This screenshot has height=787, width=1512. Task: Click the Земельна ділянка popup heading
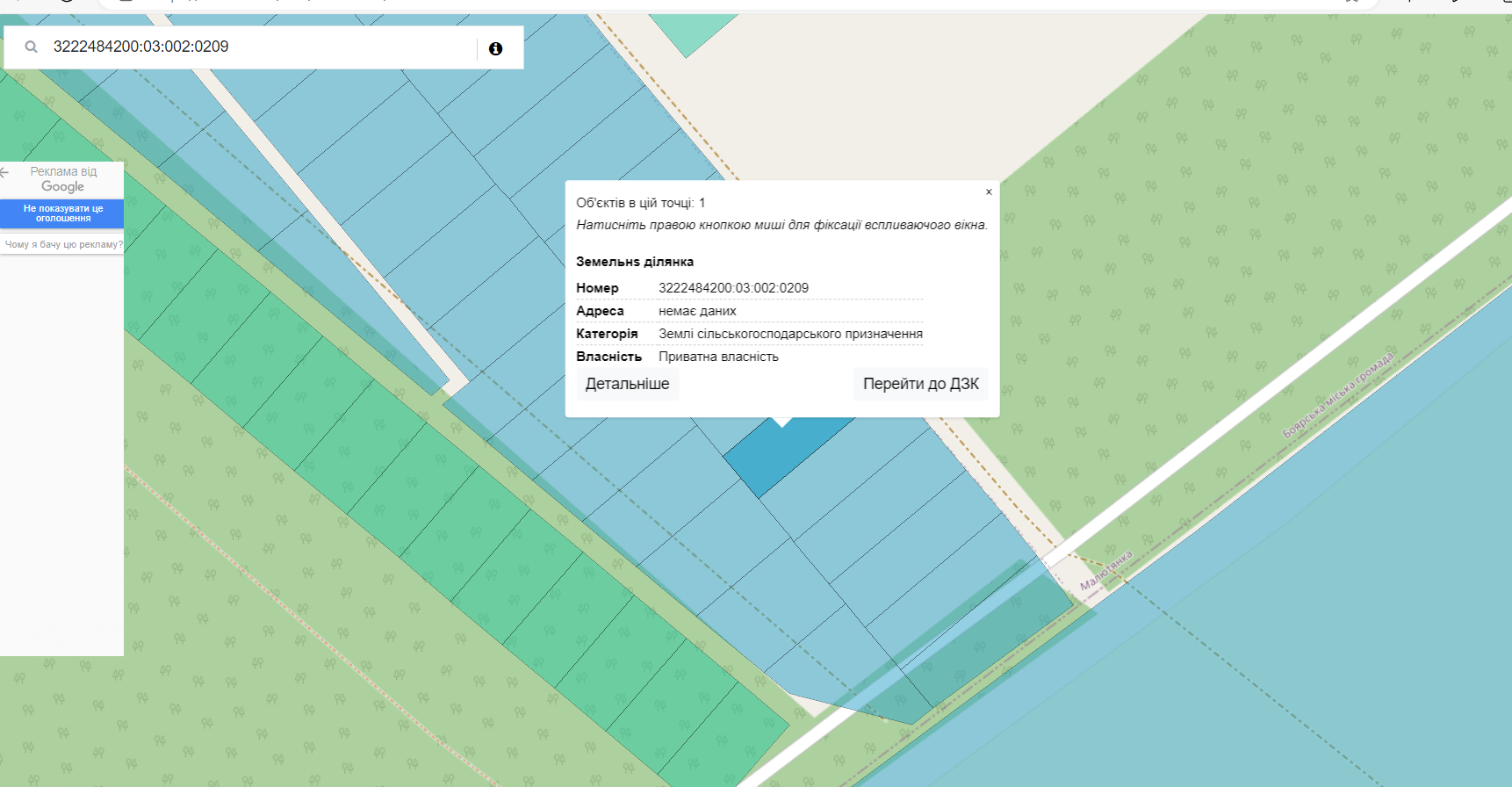tap(635, 262)
